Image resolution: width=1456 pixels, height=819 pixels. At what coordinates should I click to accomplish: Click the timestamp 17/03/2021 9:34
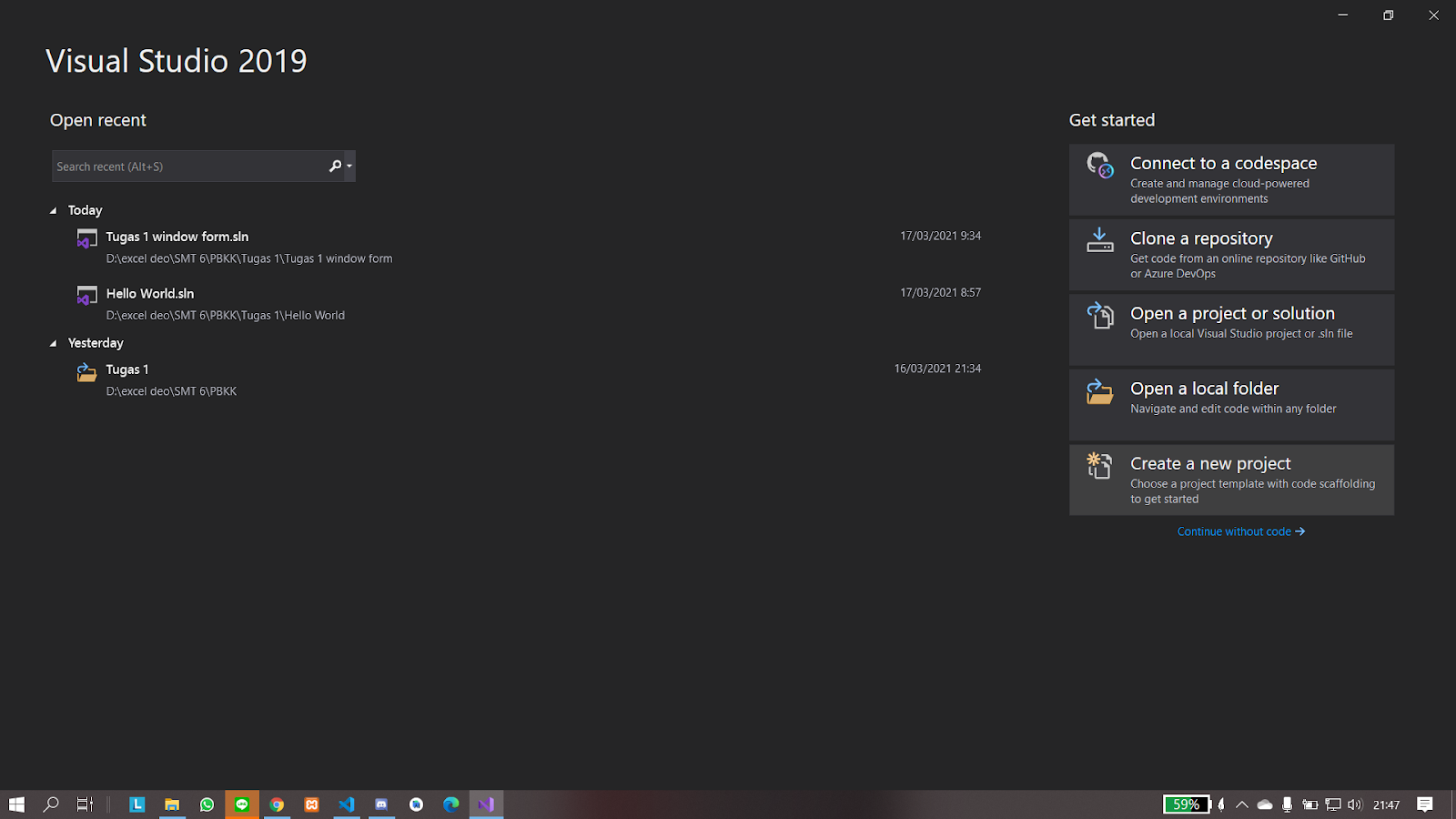tap(940, 236)
